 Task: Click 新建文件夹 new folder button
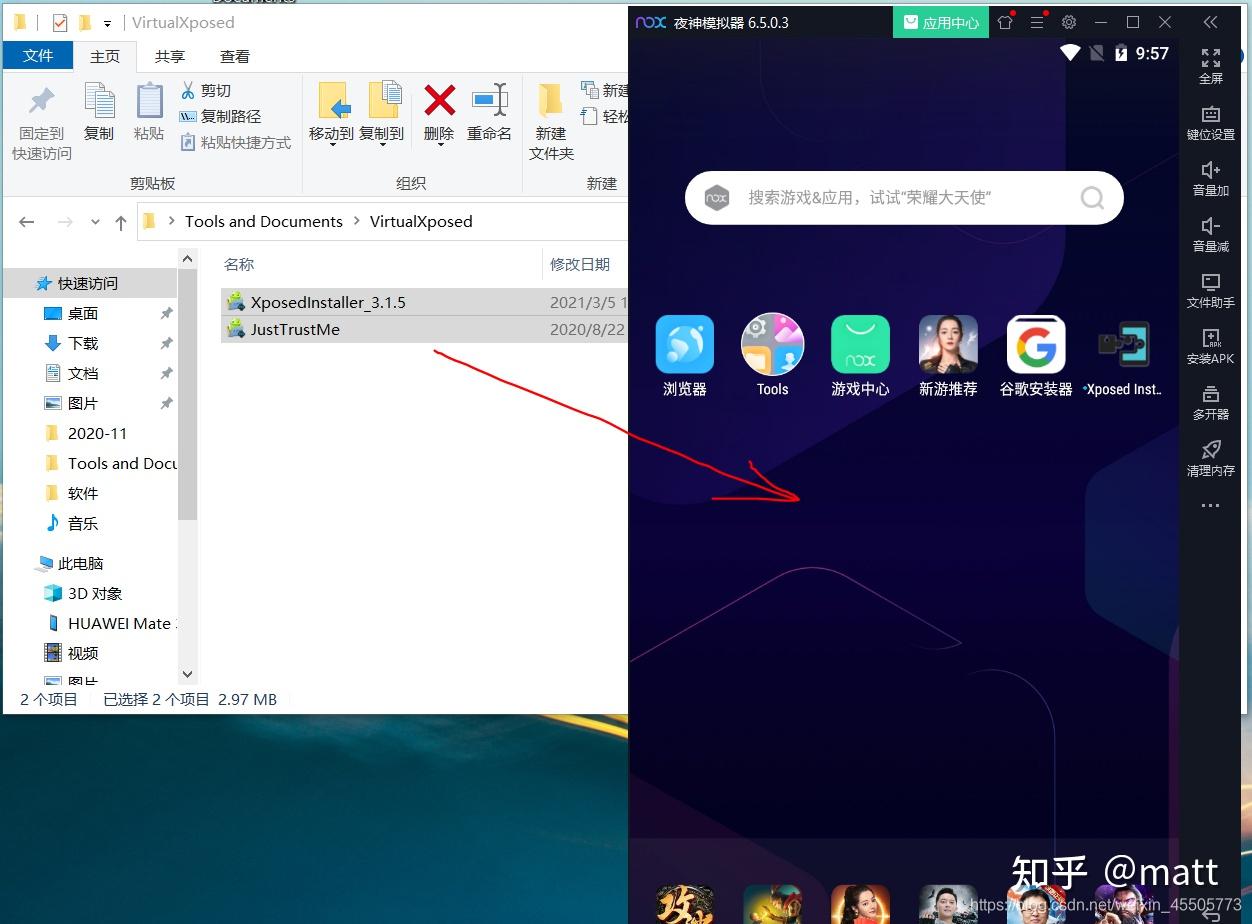click(551, 121)
